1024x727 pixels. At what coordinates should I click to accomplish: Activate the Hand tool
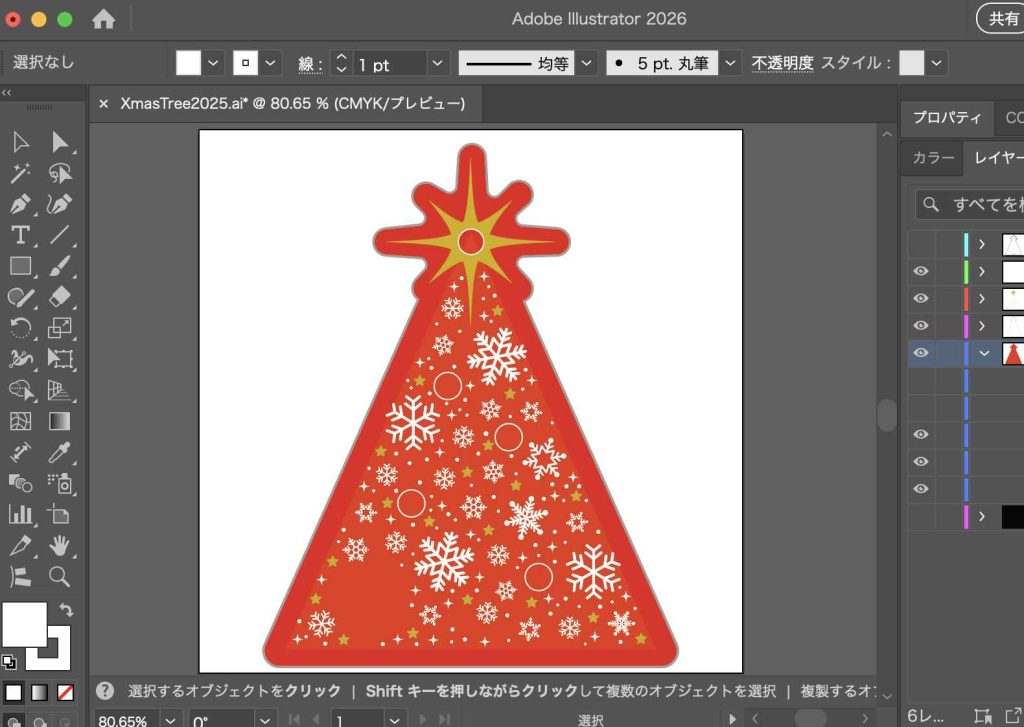click(x=60, y=545)
